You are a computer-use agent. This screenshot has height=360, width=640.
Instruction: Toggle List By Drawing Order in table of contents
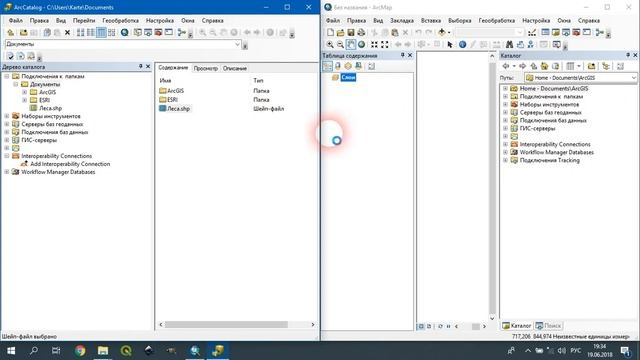(x=327, y=66)
